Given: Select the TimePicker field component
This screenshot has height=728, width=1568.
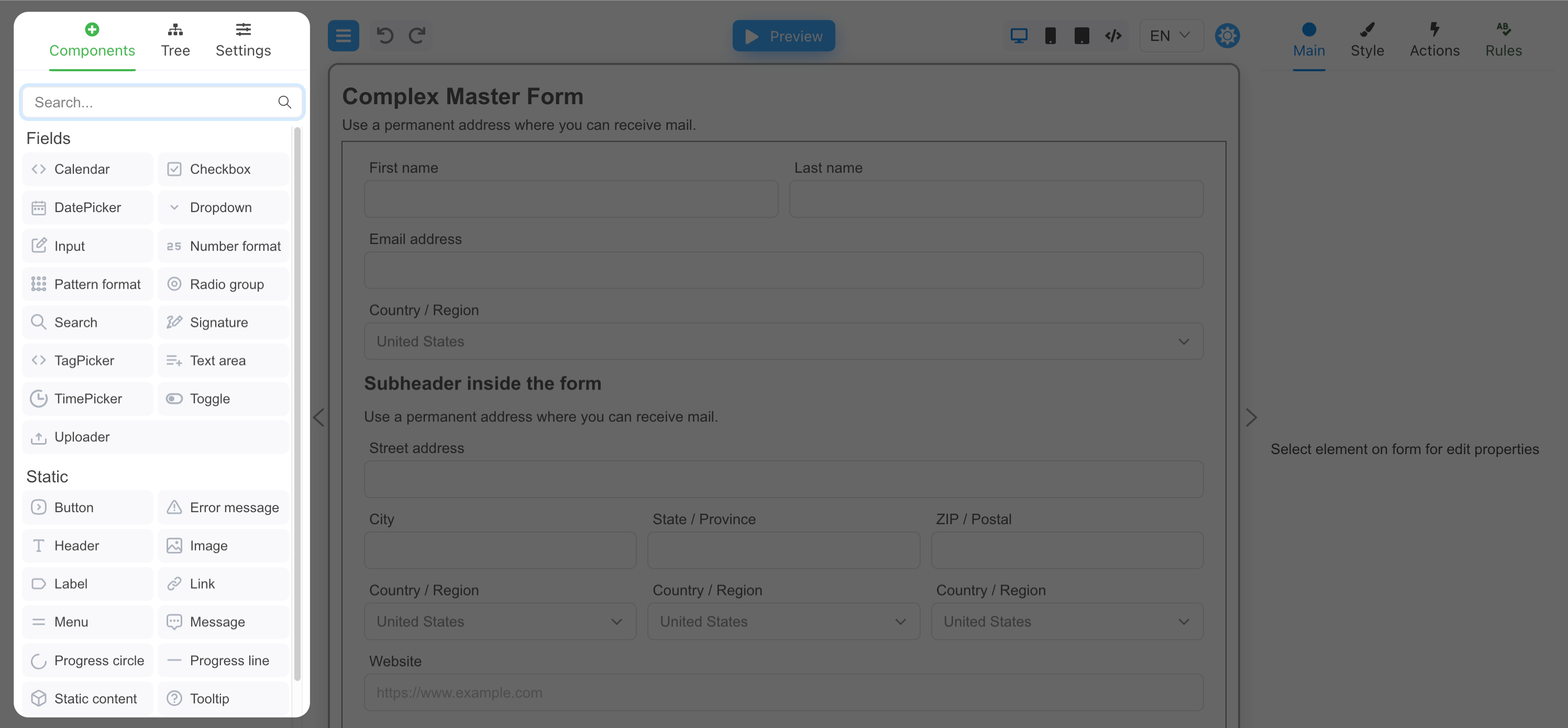Looking at the screenshot, I should pos(87,398).
